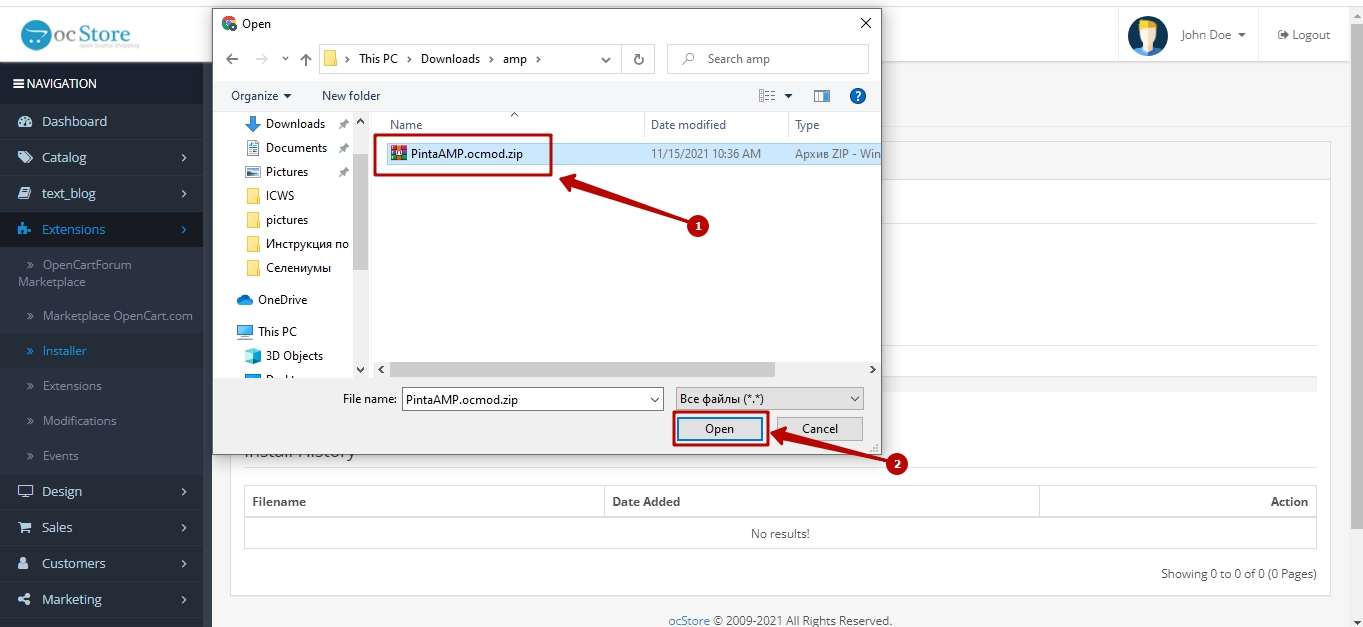Screen dimensions: 1363x627
Task: Open the view options dropdown arrow
Action: (788, 96)
